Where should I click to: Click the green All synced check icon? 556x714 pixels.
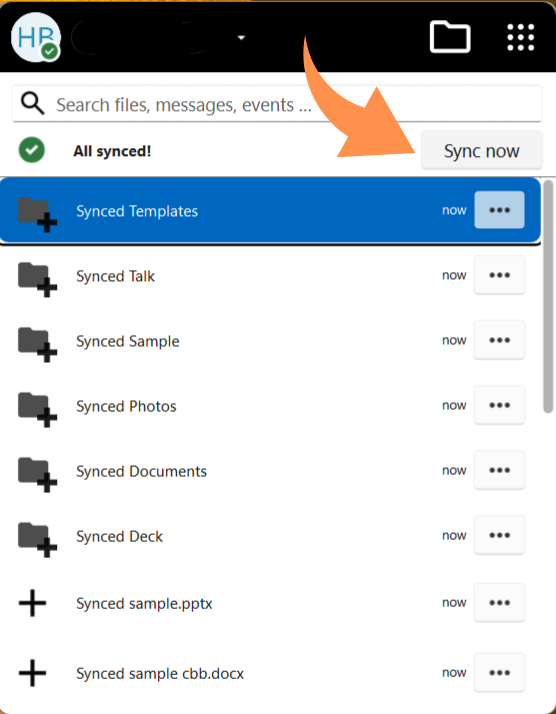[32, 150]
